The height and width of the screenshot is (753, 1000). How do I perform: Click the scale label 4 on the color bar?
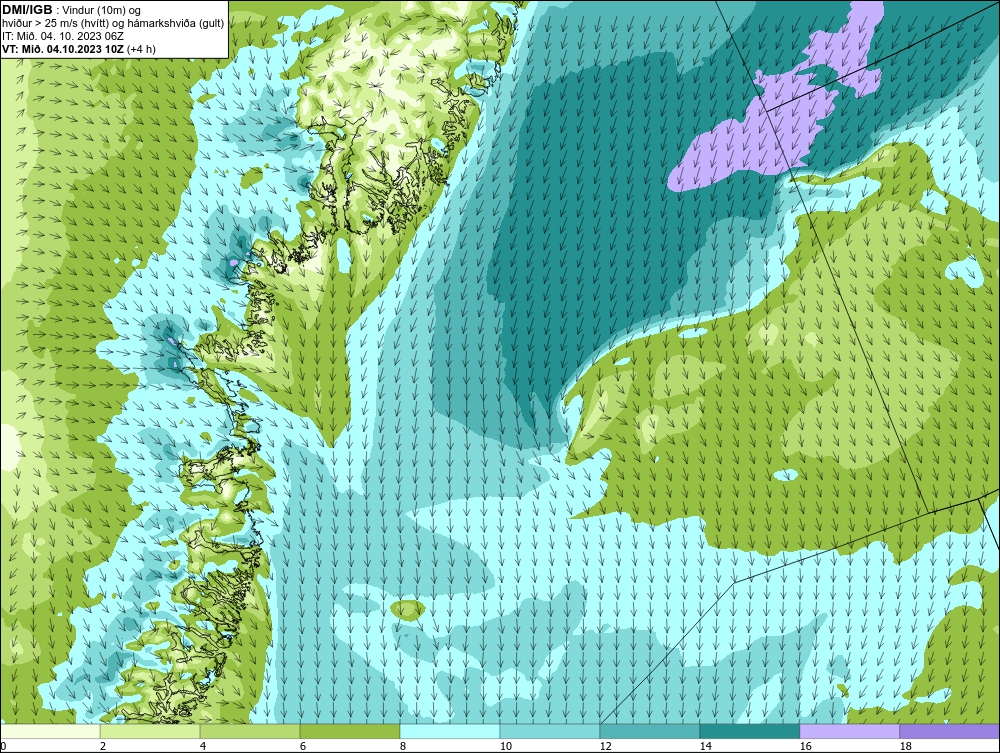203,746
